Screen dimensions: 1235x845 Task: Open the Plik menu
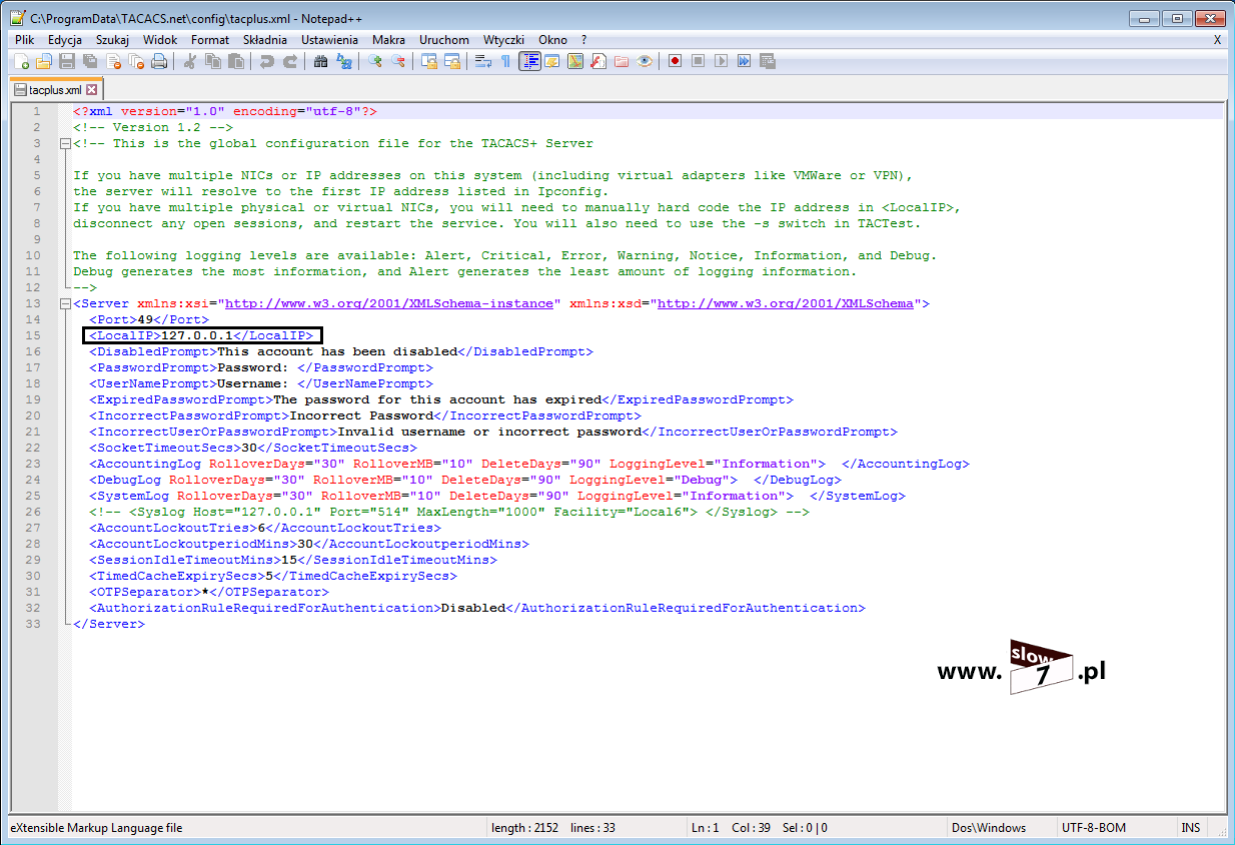[25, 40]
